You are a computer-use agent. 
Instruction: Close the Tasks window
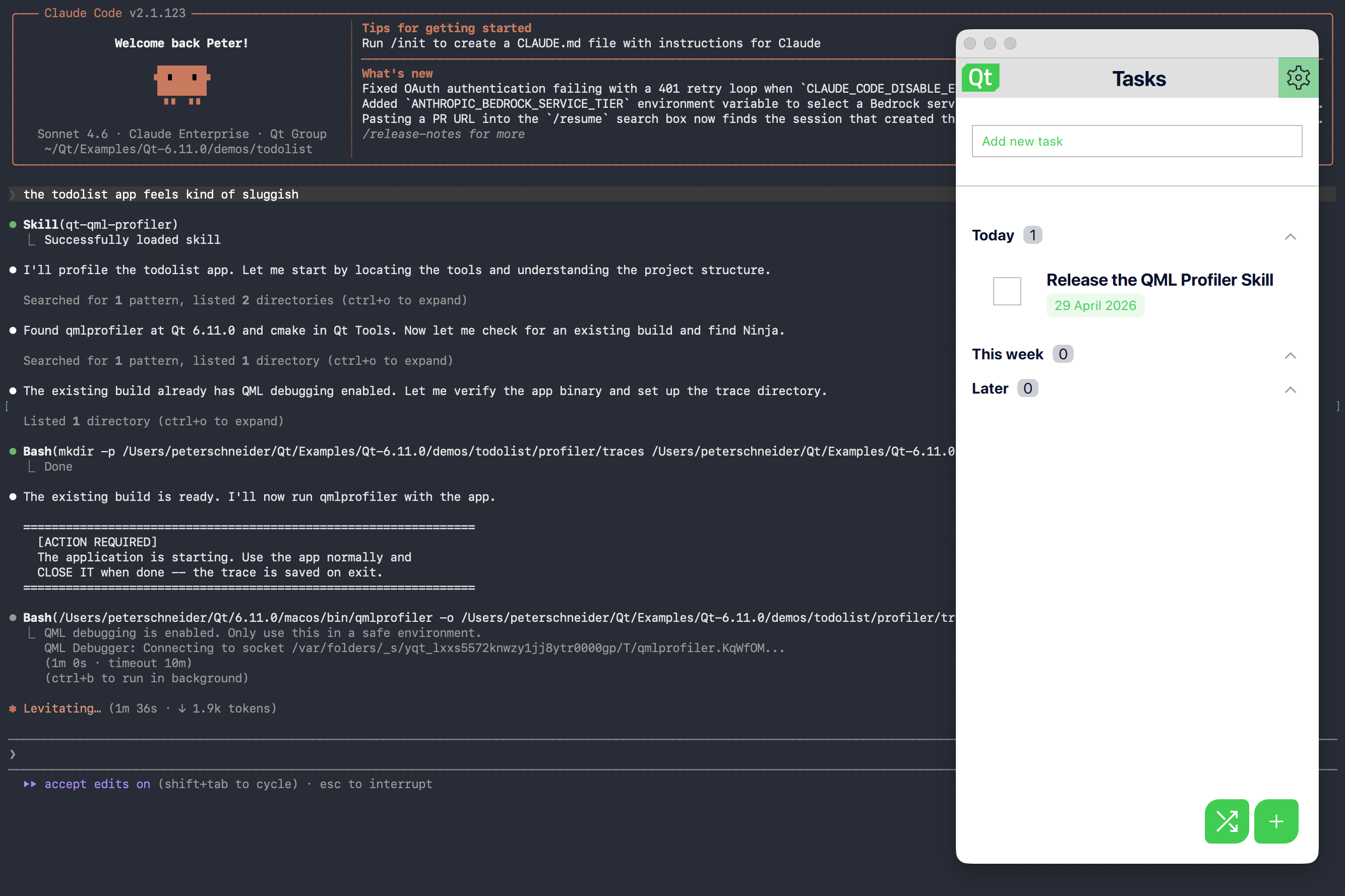[969, 43]
